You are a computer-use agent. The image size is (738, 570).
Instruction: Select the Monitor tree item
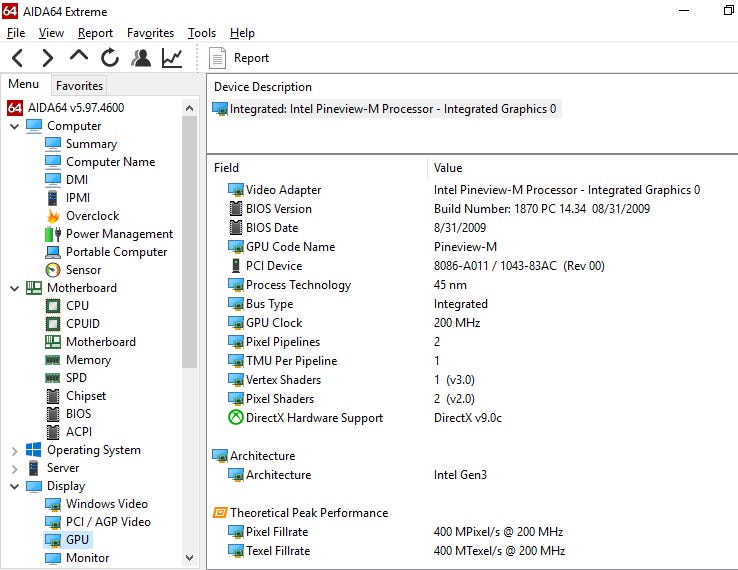pyautogui.click(x=77, y=558)
